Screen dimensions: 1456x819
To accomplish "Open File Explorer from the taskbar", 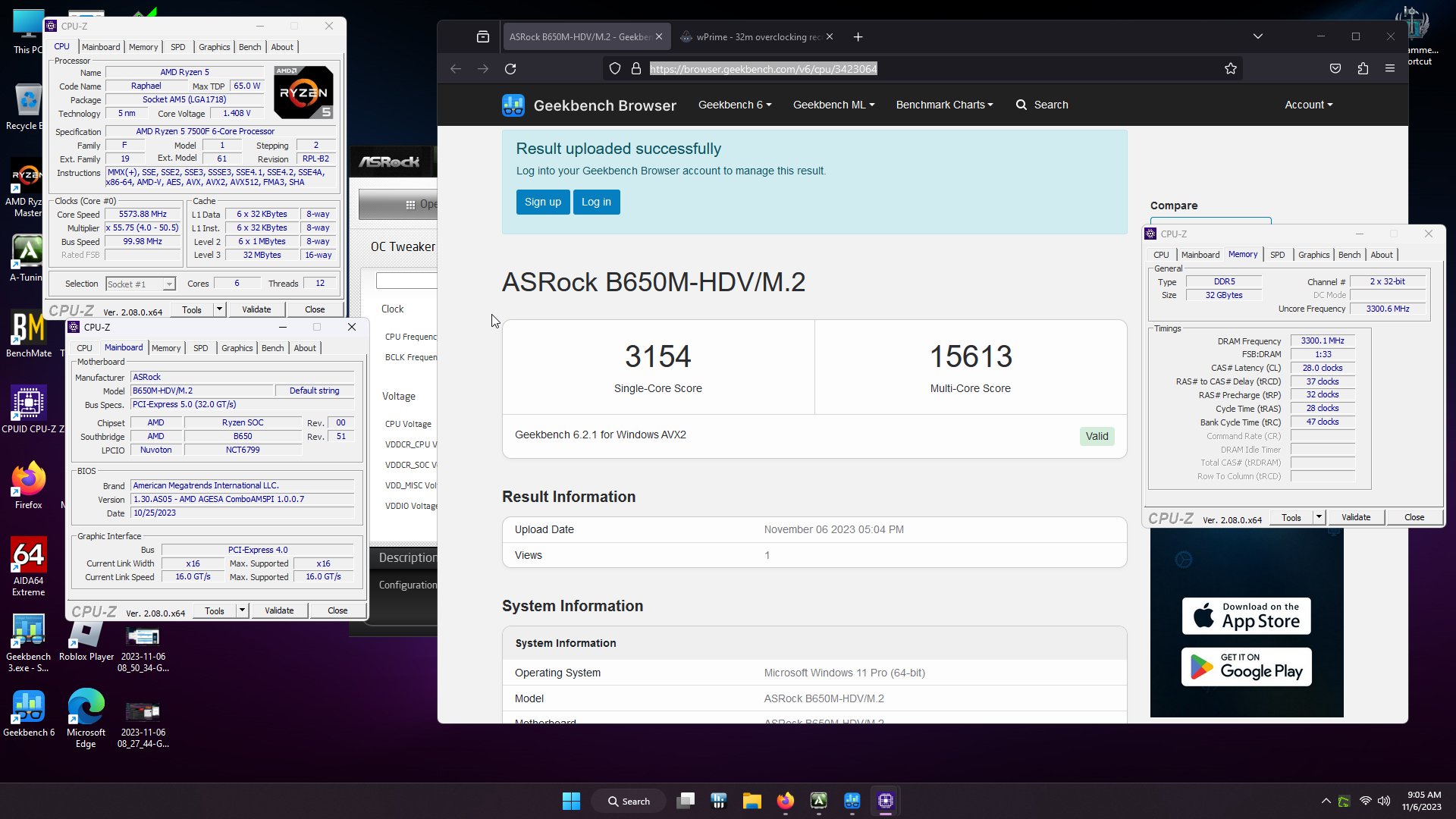I will pos(752,801).
